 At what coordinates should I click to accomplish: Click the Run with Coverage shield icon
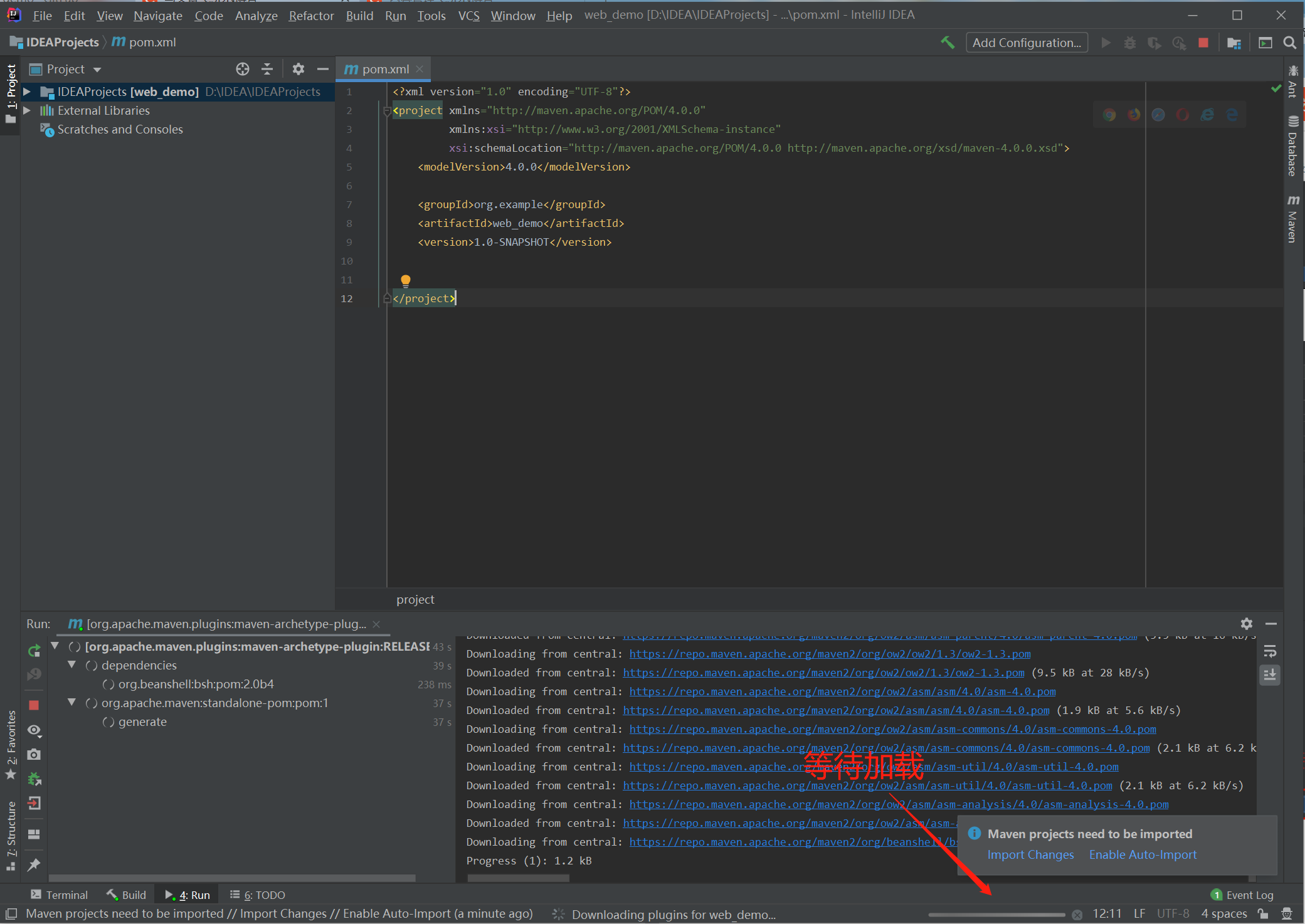1154,43
